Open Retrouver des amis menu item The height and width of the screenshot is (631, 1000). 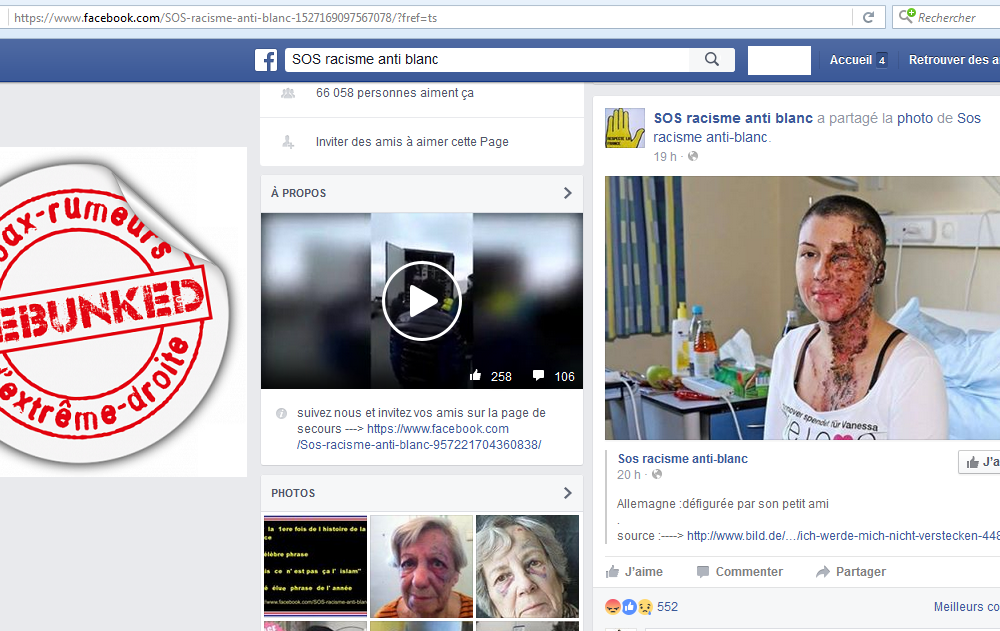pos(954,60)
